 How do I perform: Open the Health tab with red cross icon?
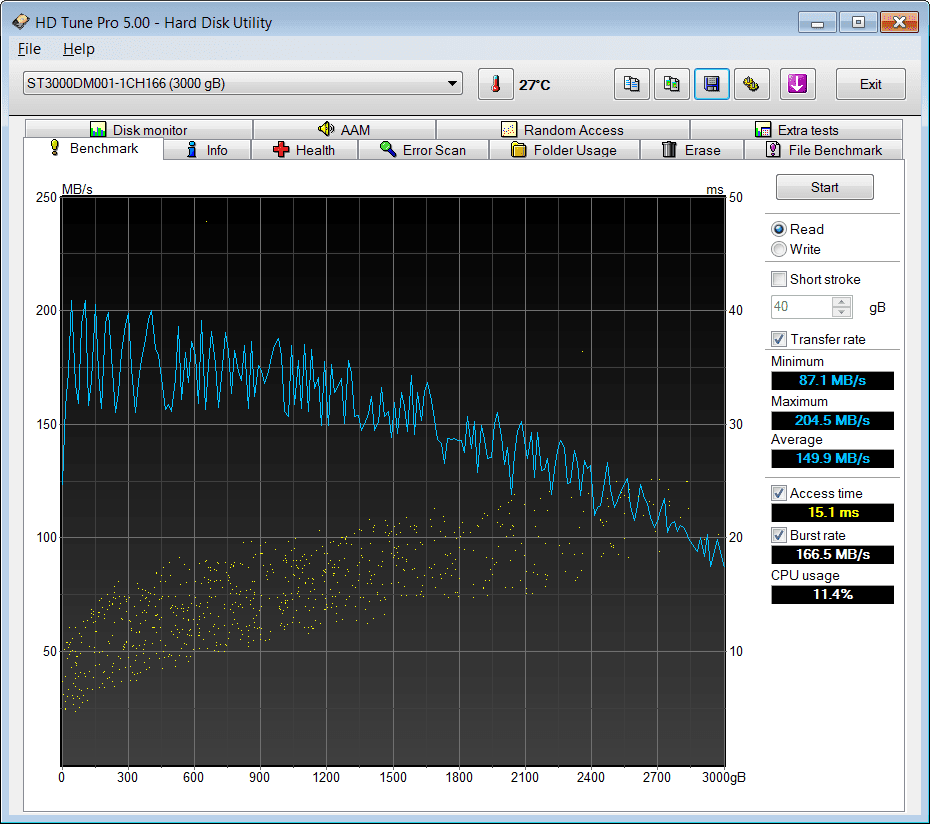(x=304, y=150)
